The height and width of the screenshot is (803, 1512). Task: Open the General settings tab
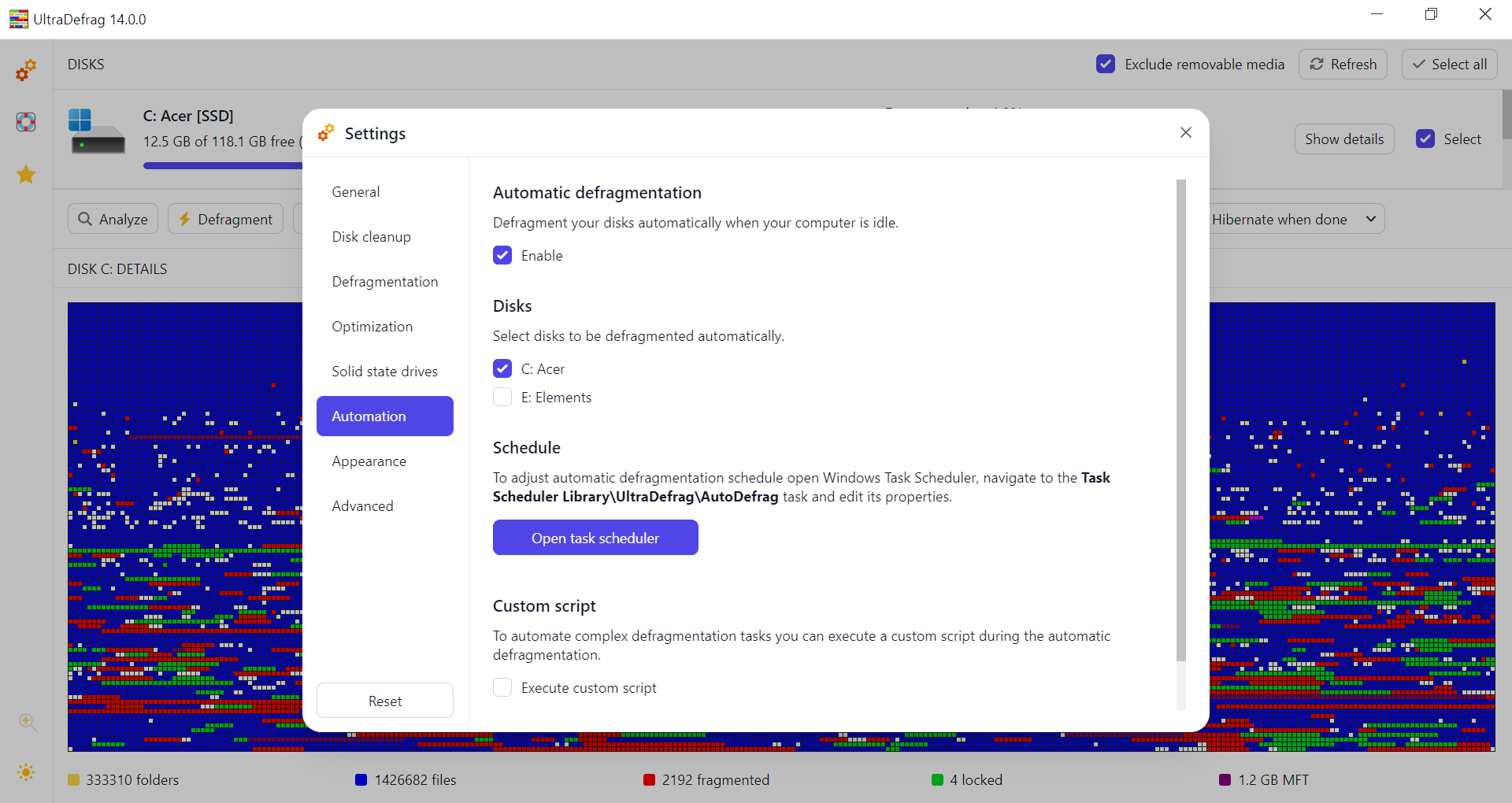coord(385,192)
